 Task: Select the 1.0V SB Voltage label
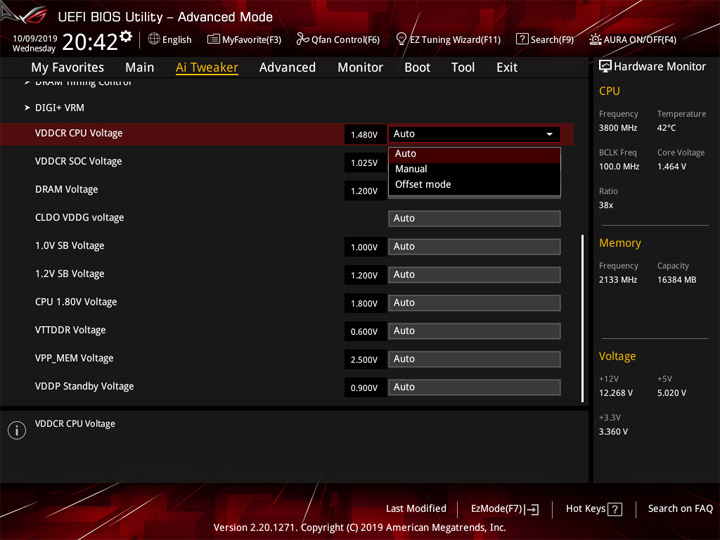point(70,246)
